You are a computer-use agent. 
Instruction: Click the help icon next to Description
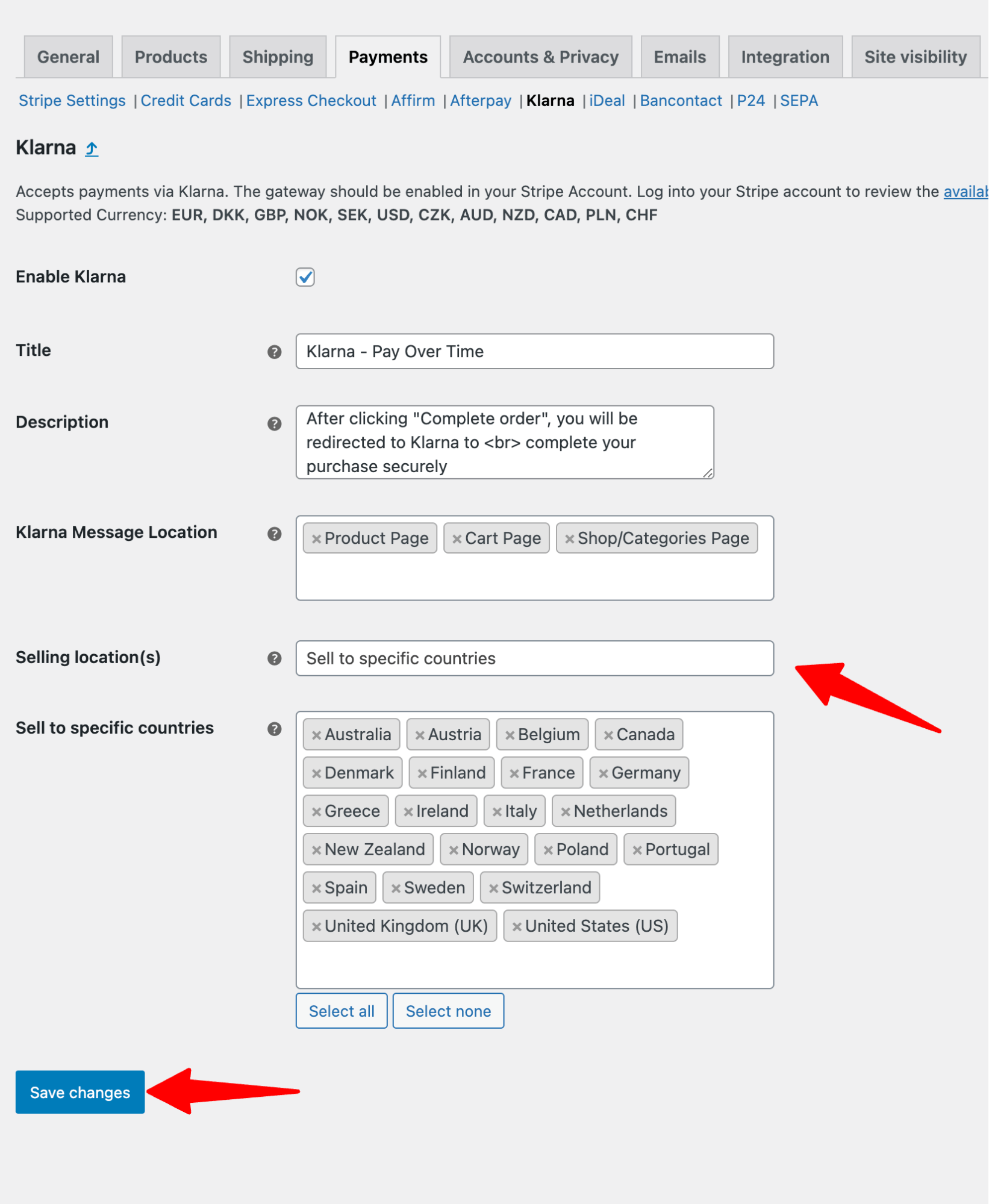275,423
